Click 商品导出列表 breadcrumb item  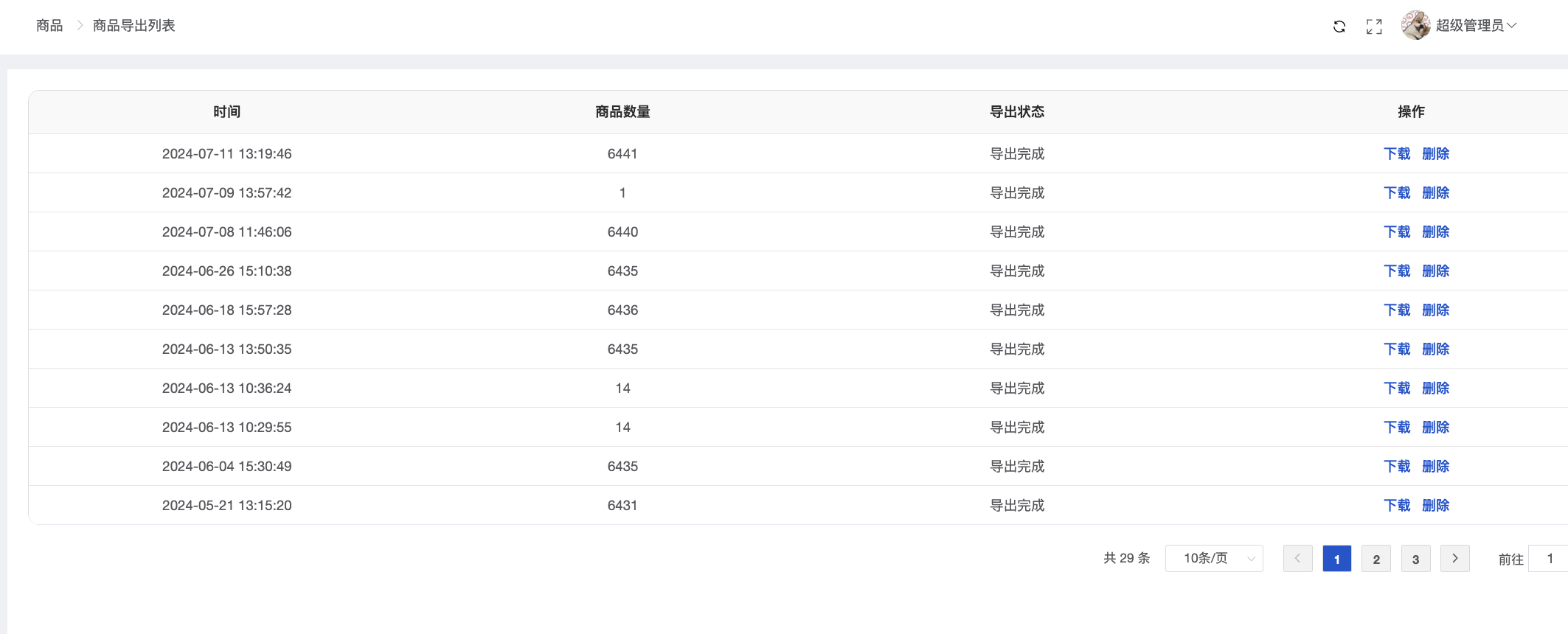(x=133, y=26)
